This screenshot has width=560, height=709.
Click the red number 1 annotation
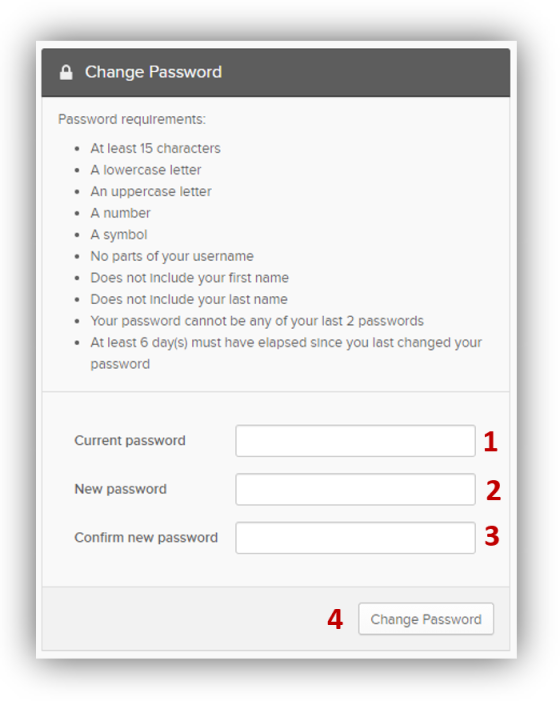[491, 442]
